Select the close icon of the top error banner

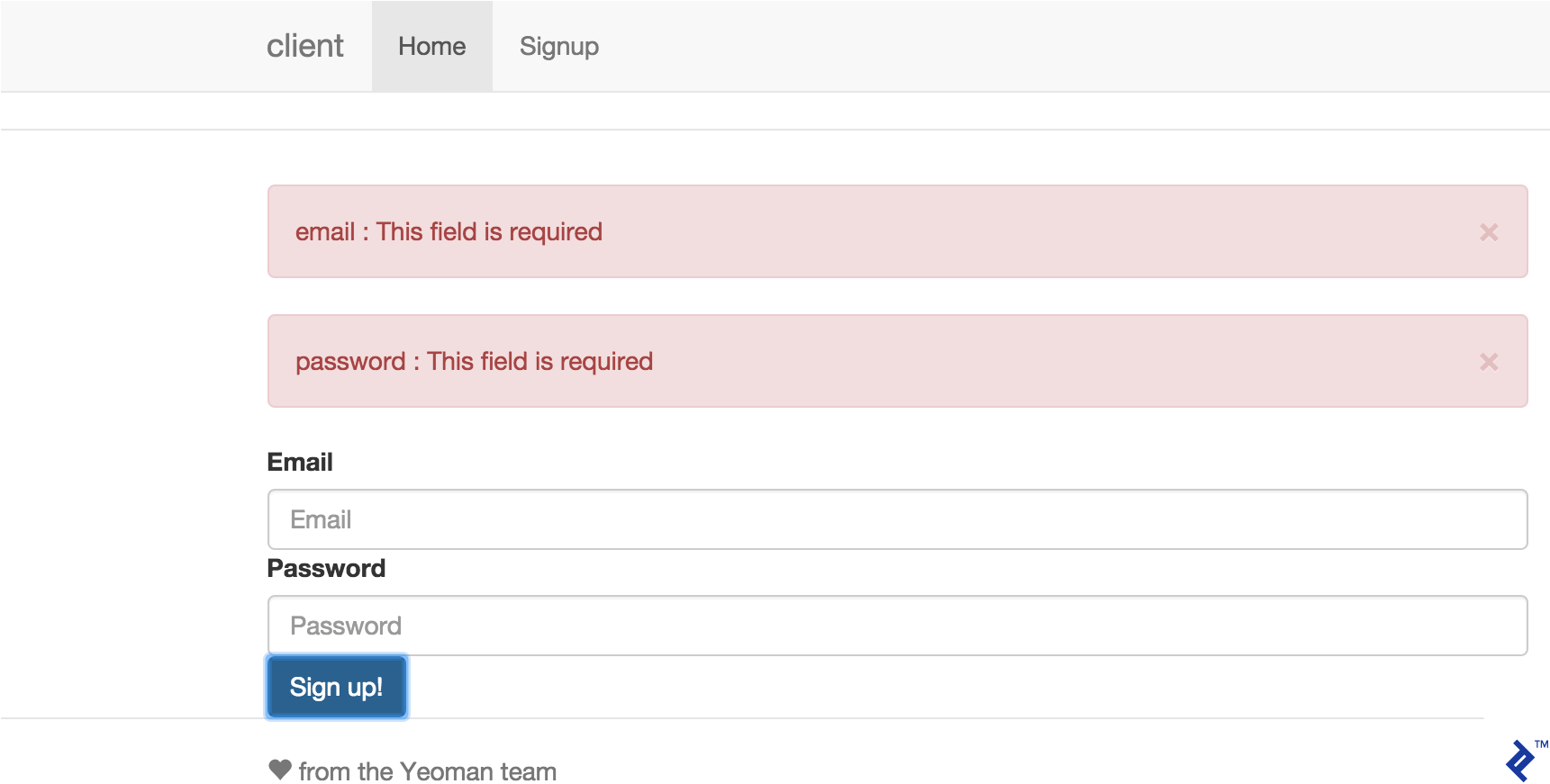pos(1488,232)
